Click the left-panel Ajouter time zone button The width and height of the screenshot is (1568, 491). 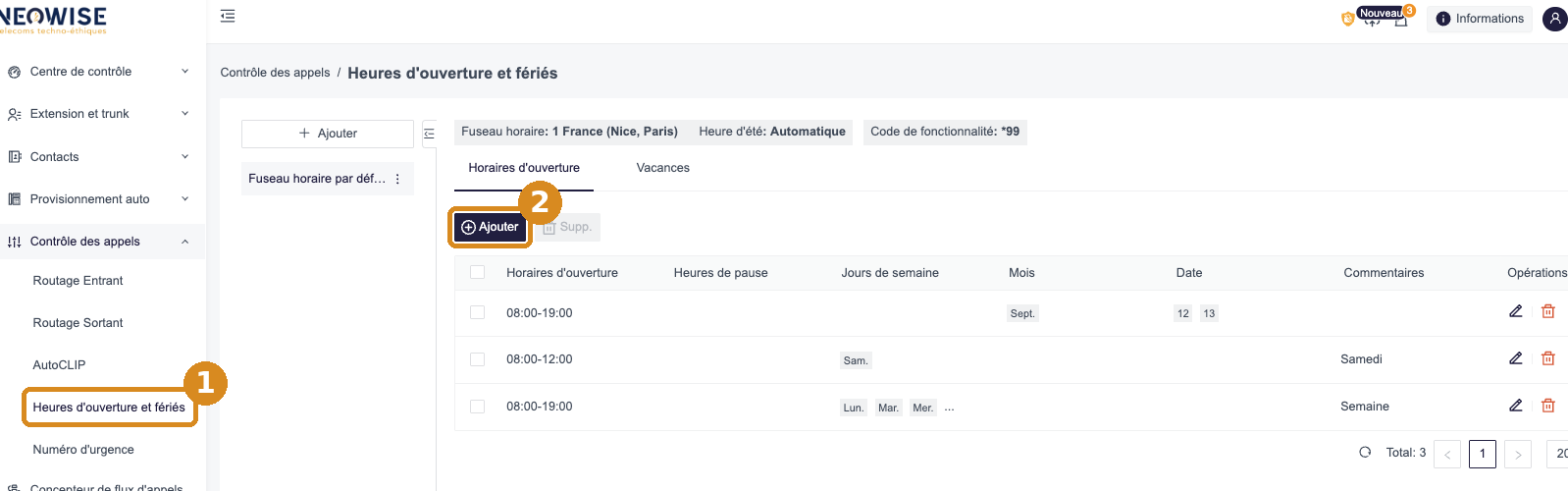click(328, 134)
